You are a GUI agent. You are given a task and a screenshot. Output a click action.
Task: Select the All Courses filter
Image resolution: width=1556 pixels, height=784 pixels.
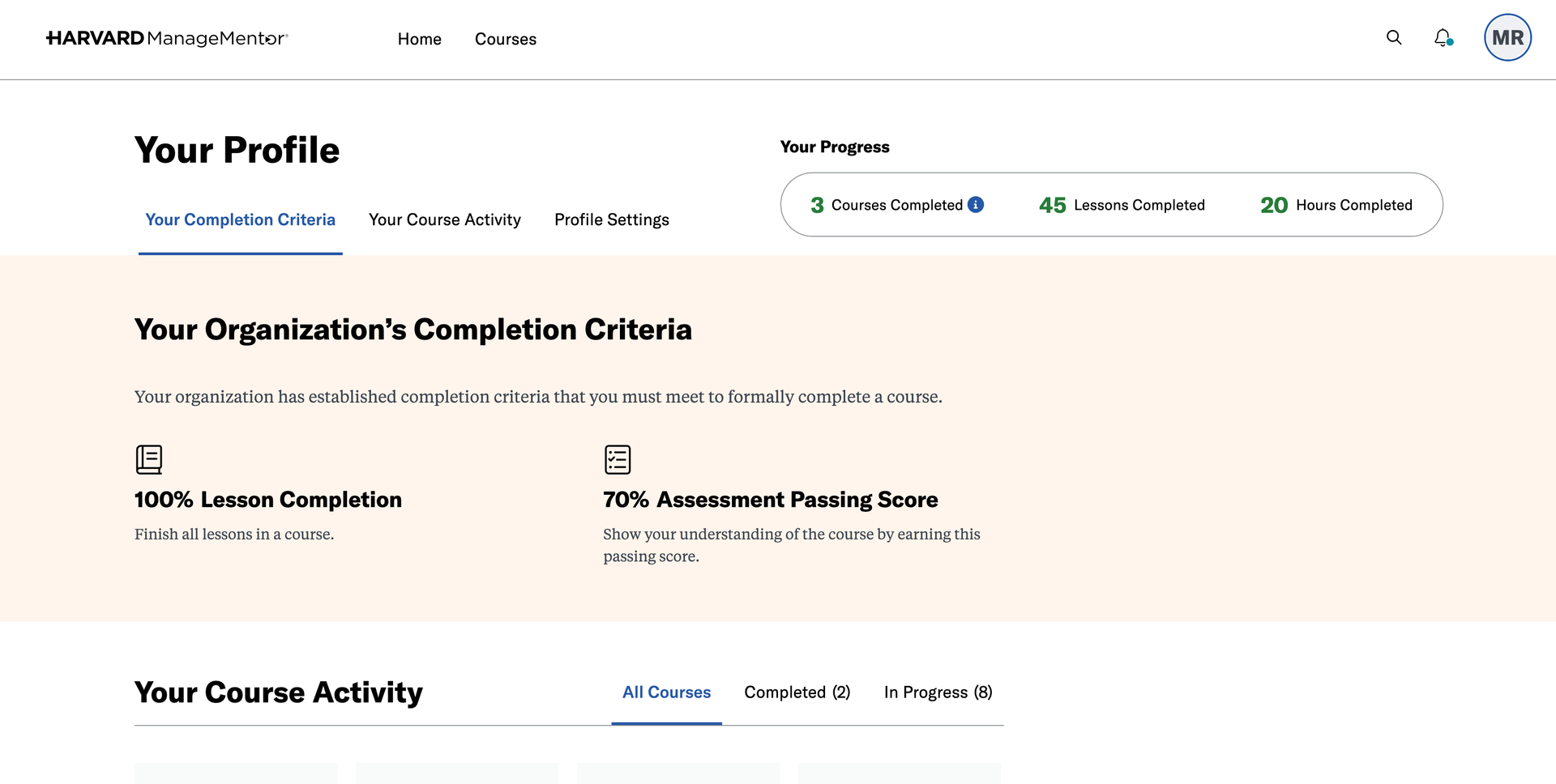pos(666,692)
